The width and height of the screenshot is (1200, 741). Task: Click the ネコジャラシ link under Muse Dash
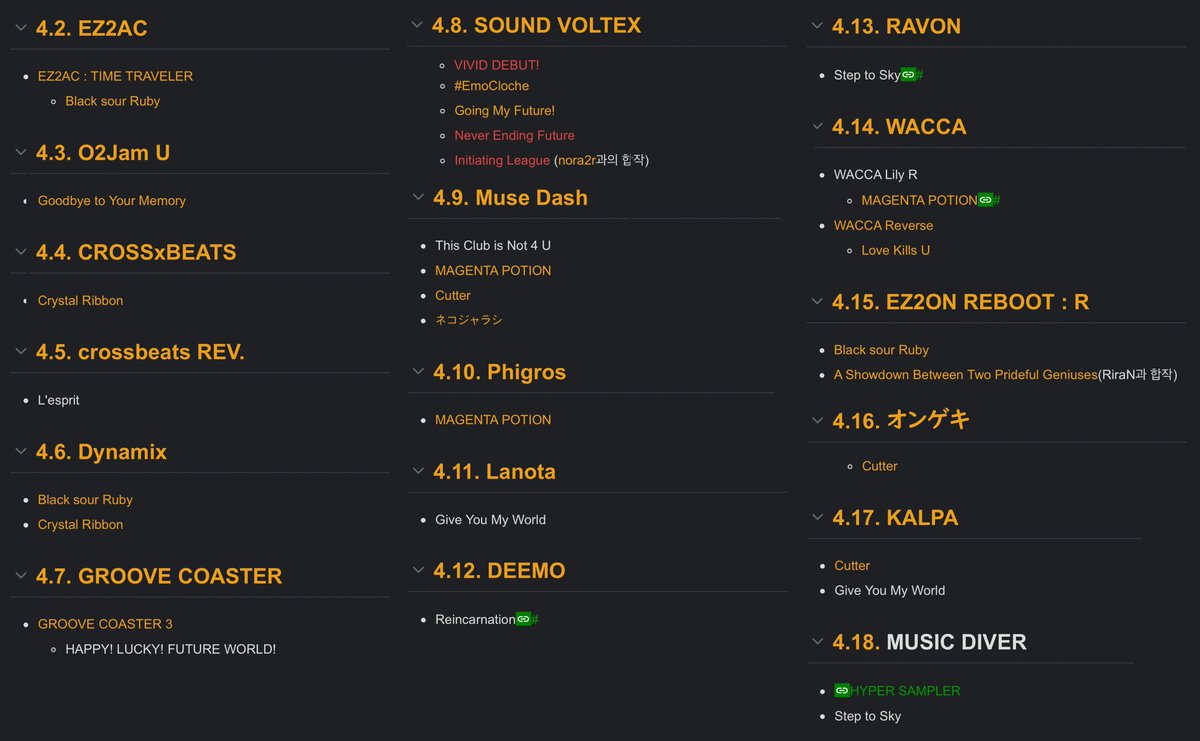click(x=469, y=320)
